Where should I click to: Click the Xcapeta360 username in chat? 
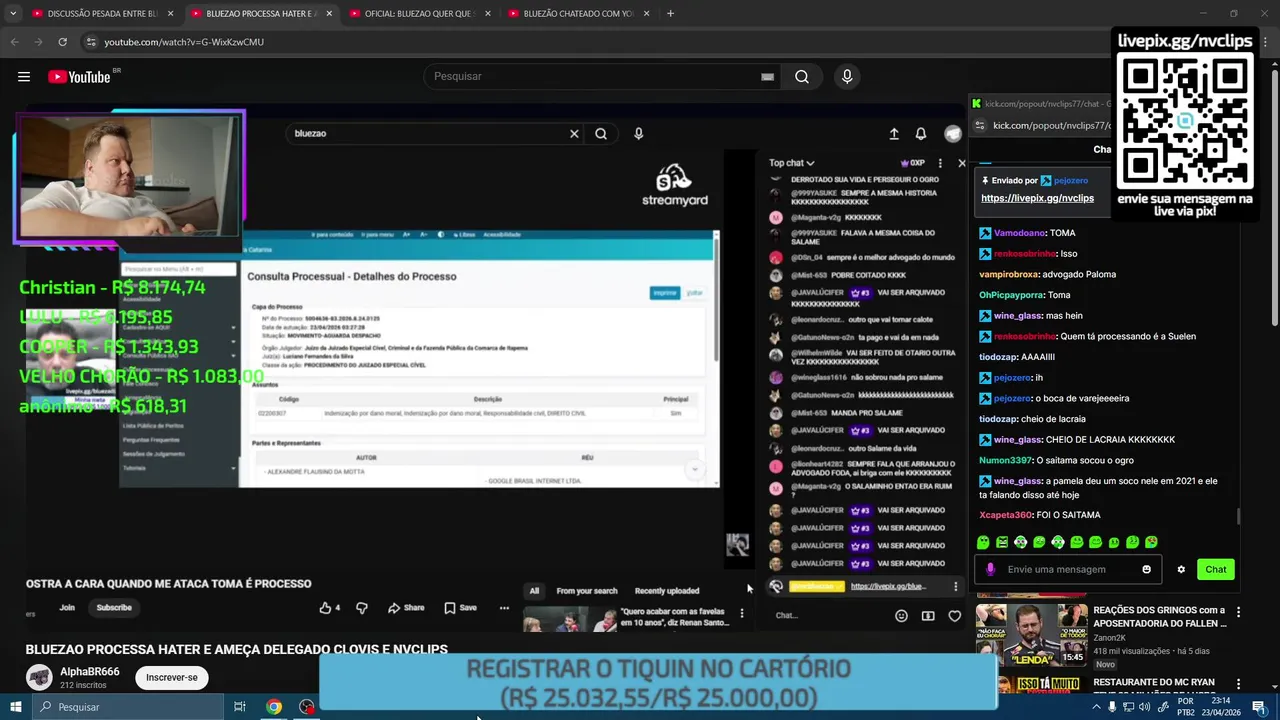pos(1005,515)
